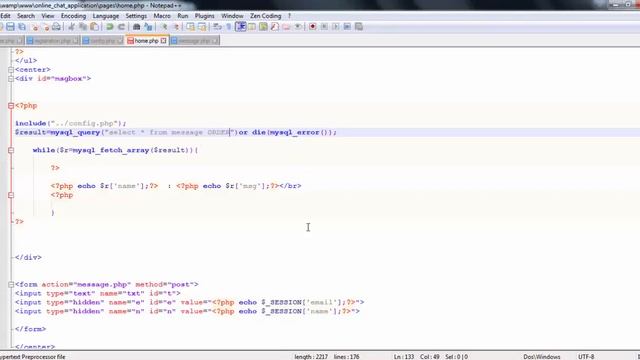Click the Redo arrow icon
Image resolution: width=640 pixels, height=360 pixels.
[x=121, y=27]
